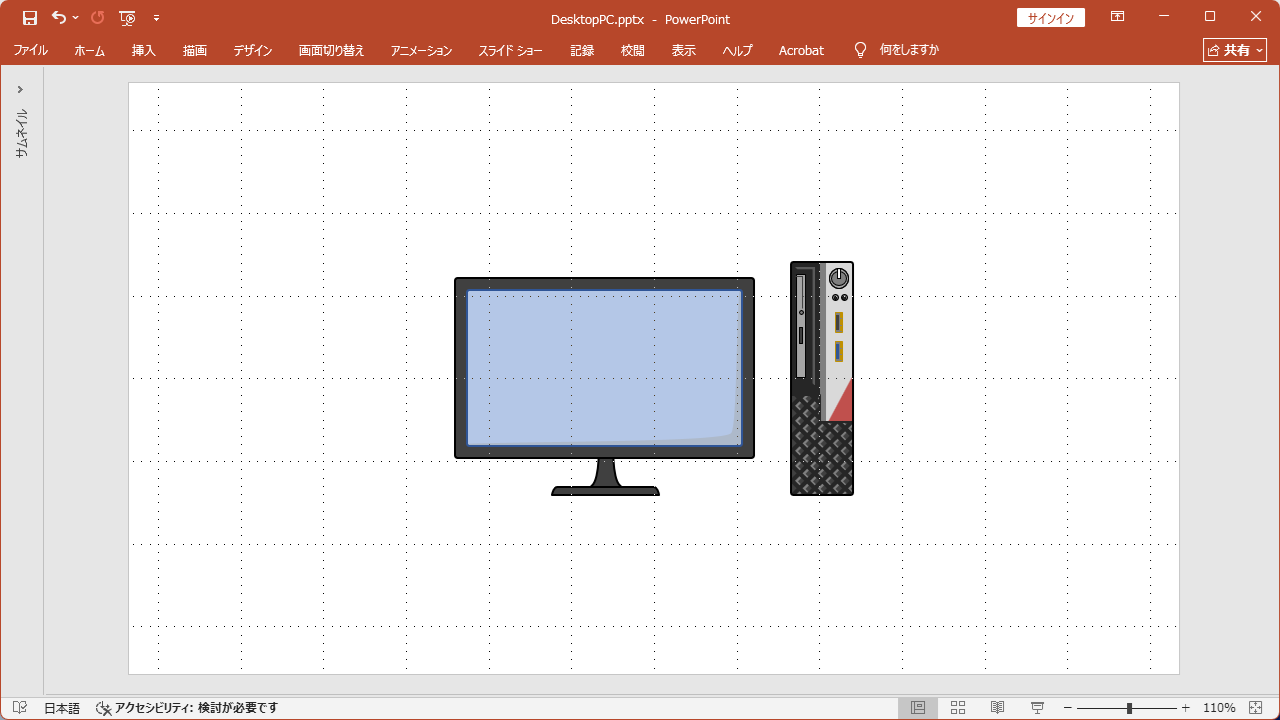Click the サインイン button

tap(1050, 17)
